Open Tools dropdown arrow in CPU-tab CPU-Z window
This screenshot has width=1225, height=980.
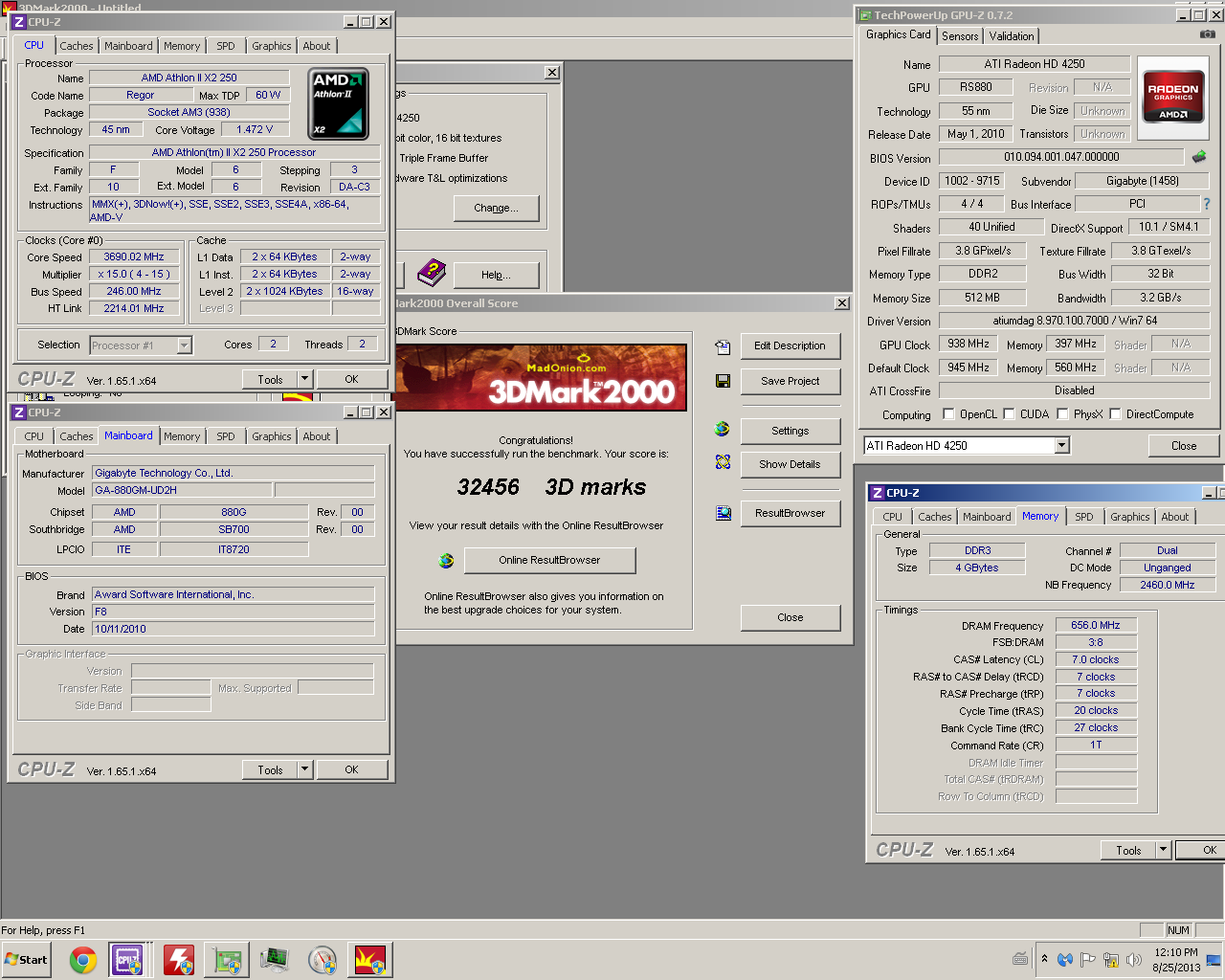tap(305, 379)
